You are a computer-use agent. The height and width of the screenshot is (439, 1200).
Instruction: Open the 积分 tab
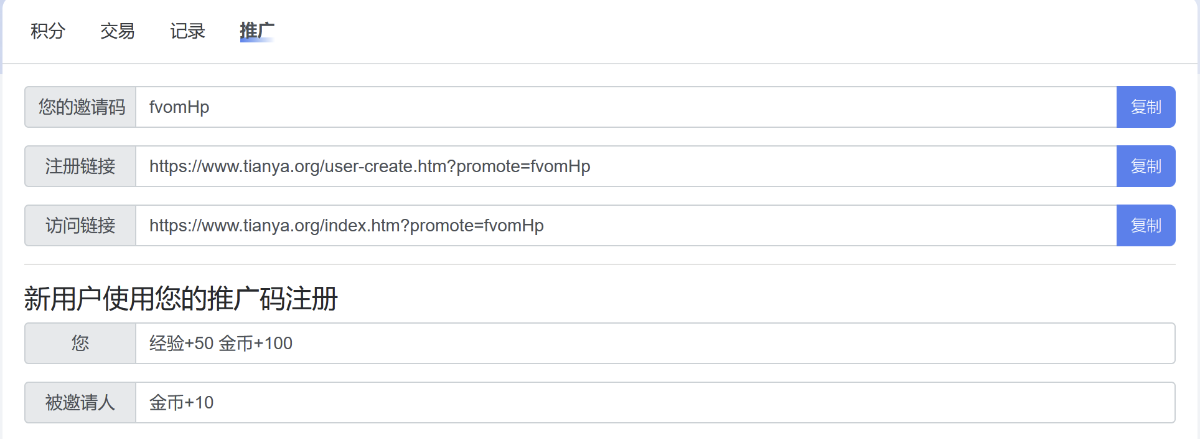coord(47,31)
